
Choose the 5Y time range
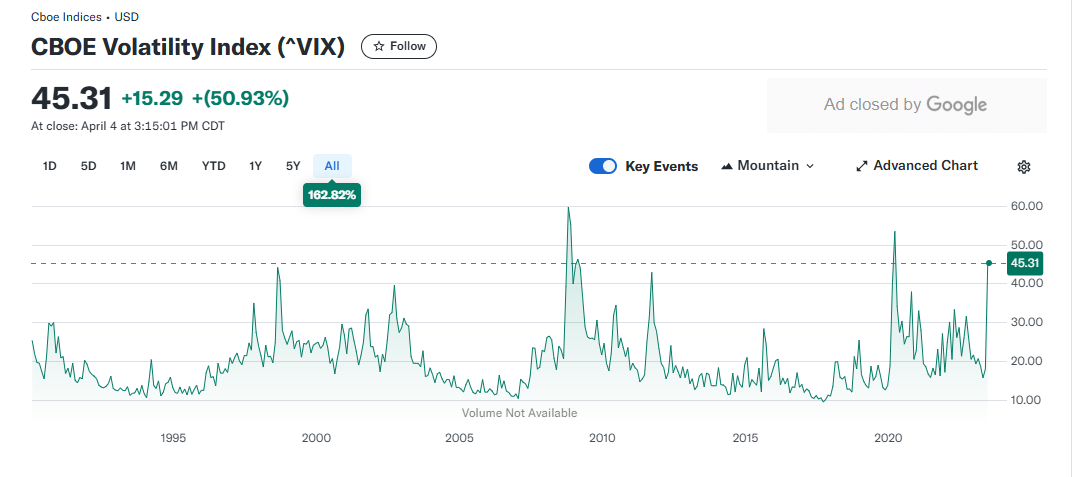coord(293,166)
